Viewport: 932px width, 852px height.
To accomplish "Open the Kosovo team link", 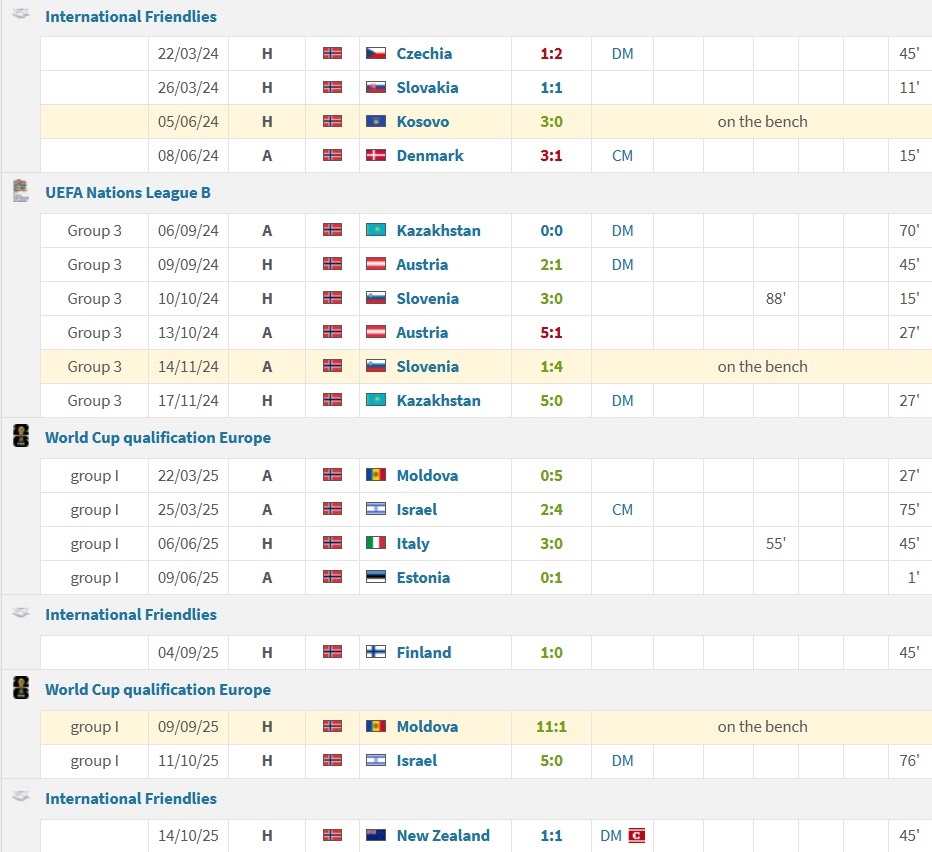I will 423,121.
